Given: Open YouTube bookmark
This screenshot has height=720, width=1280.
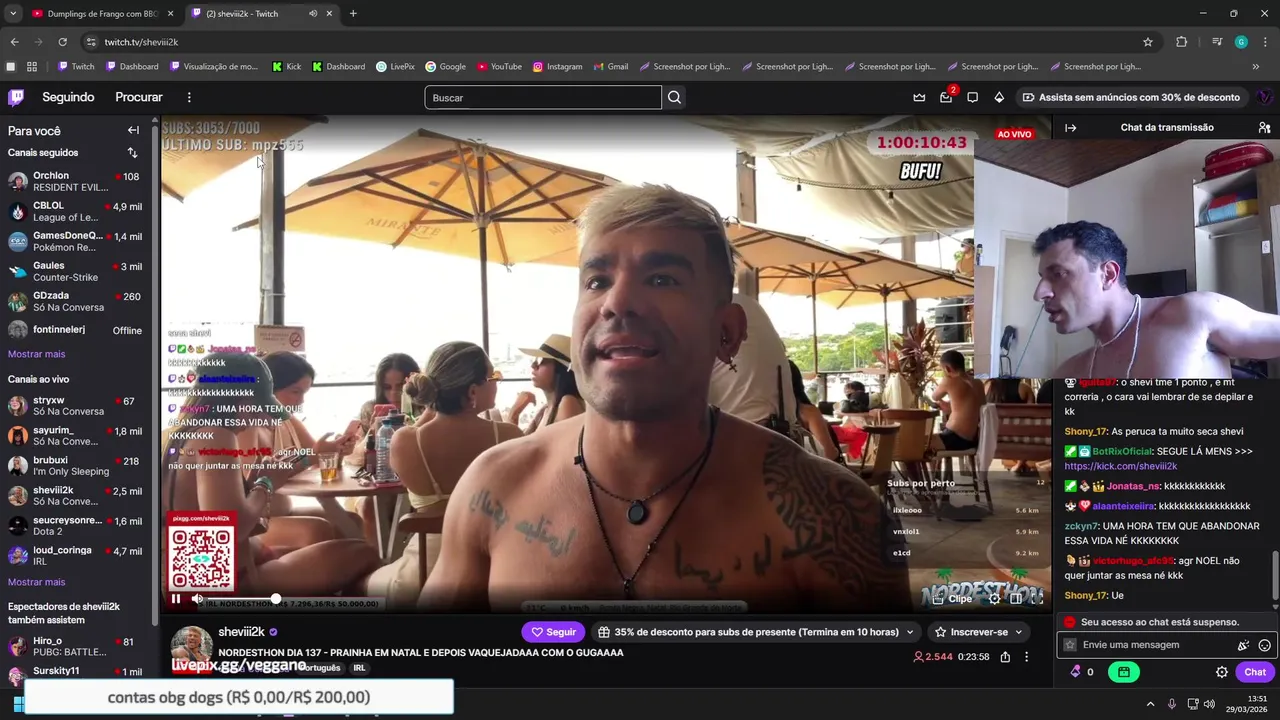Looking at the screenshot, I should [499, 66].
